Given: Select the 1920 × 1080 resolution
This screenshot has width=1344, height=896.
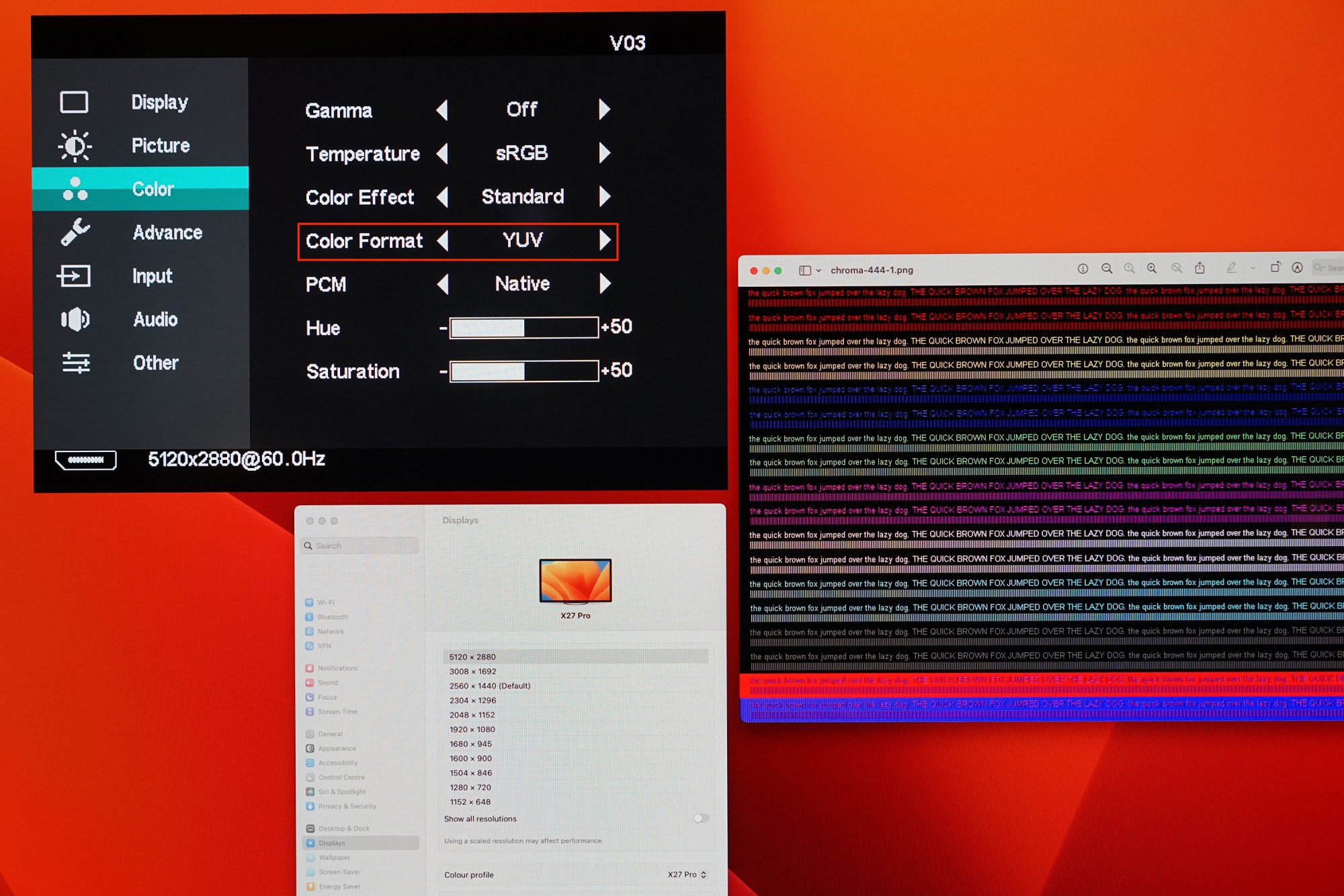Looking at the screenshot, I should [x=472, y=729].
